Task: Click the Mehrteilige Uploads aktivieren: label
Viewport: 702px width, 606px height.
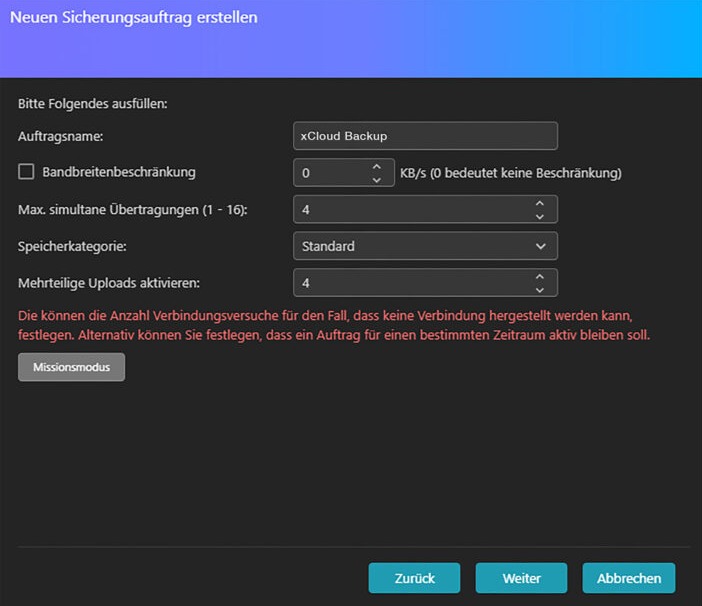Action: tap(109, 283)
